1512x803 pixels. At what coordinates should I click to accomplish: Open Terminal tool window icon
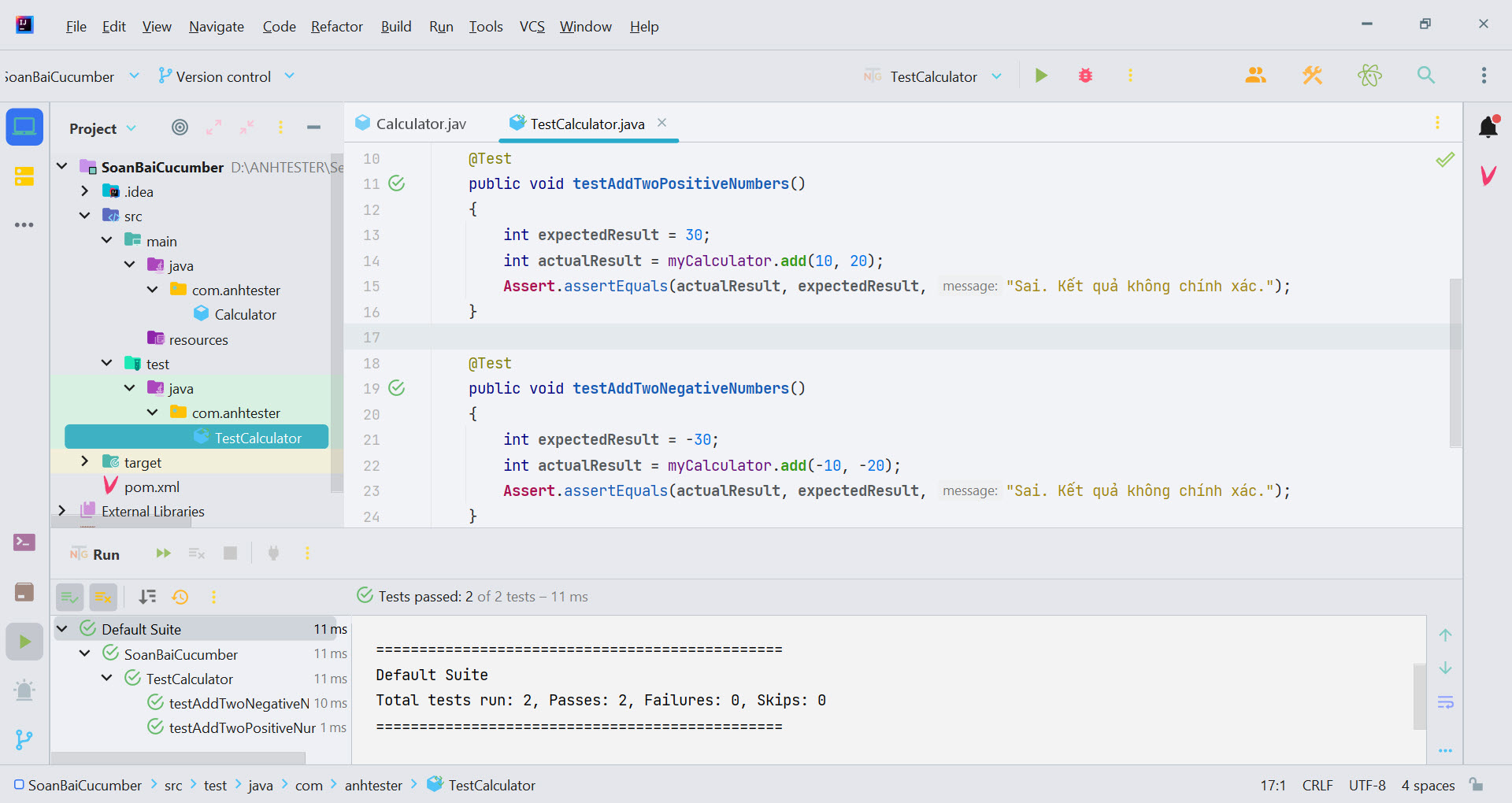tap(24, 542)
